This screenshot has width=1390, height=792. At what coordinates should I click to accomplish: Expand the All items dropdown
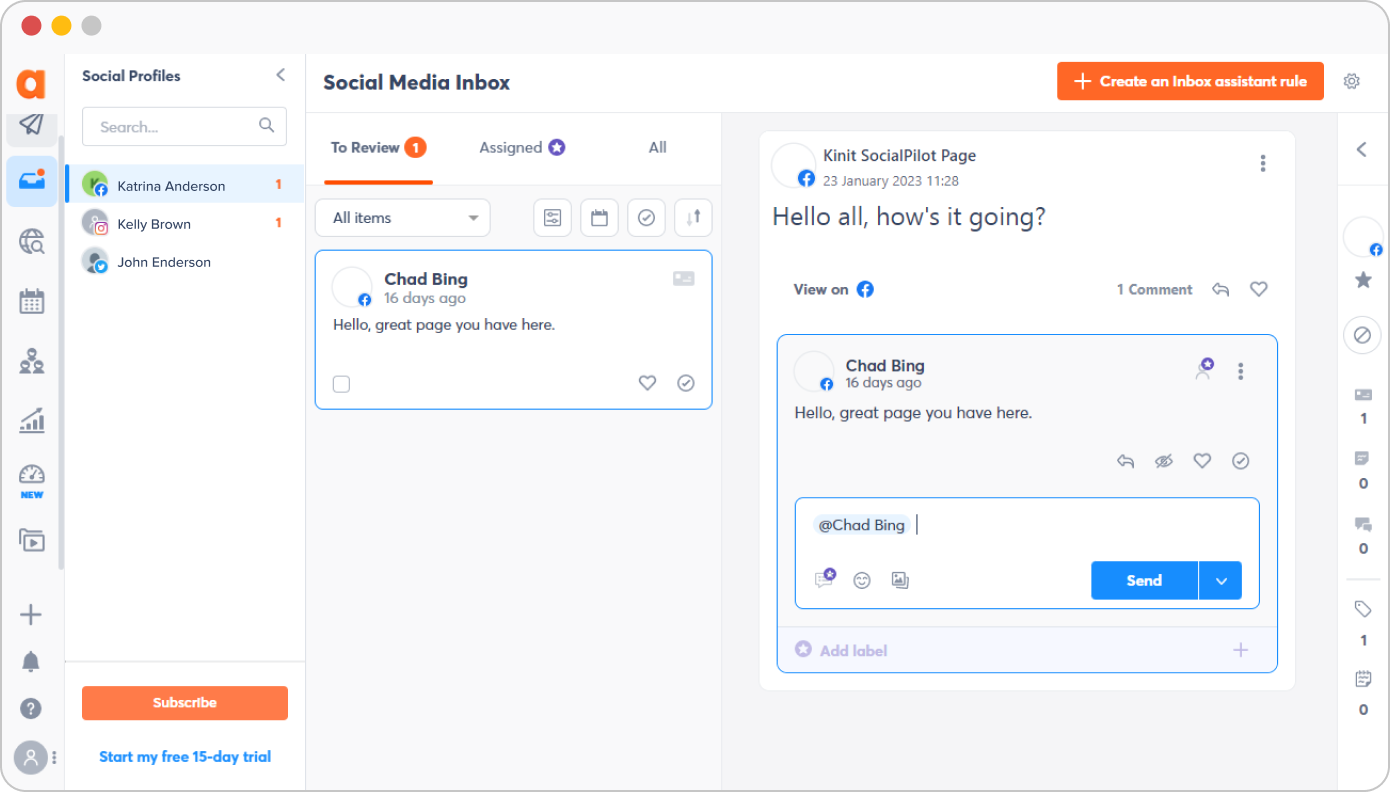[x=402, y=218]
